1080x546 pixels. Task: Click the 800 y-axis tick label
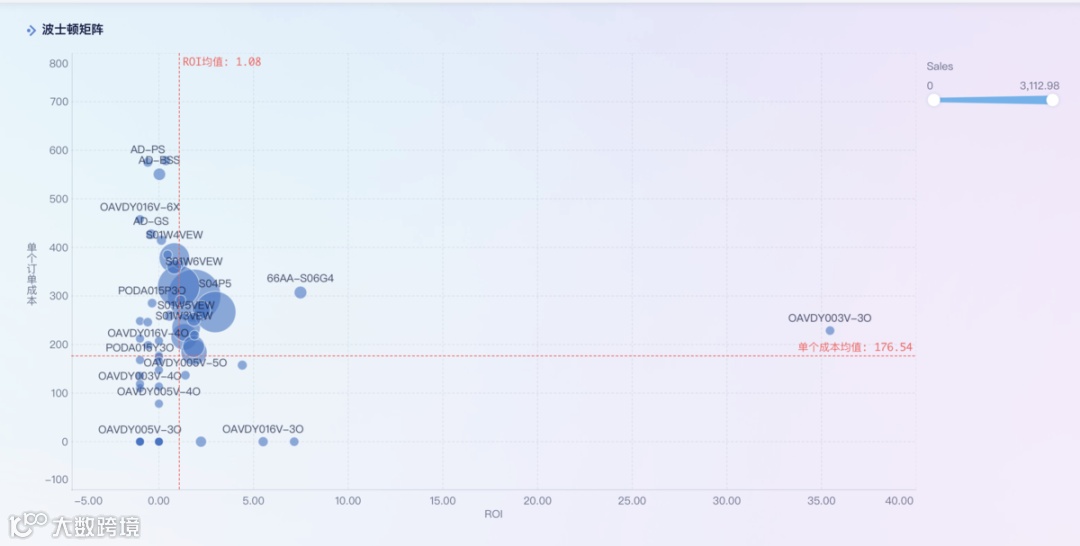59,63
